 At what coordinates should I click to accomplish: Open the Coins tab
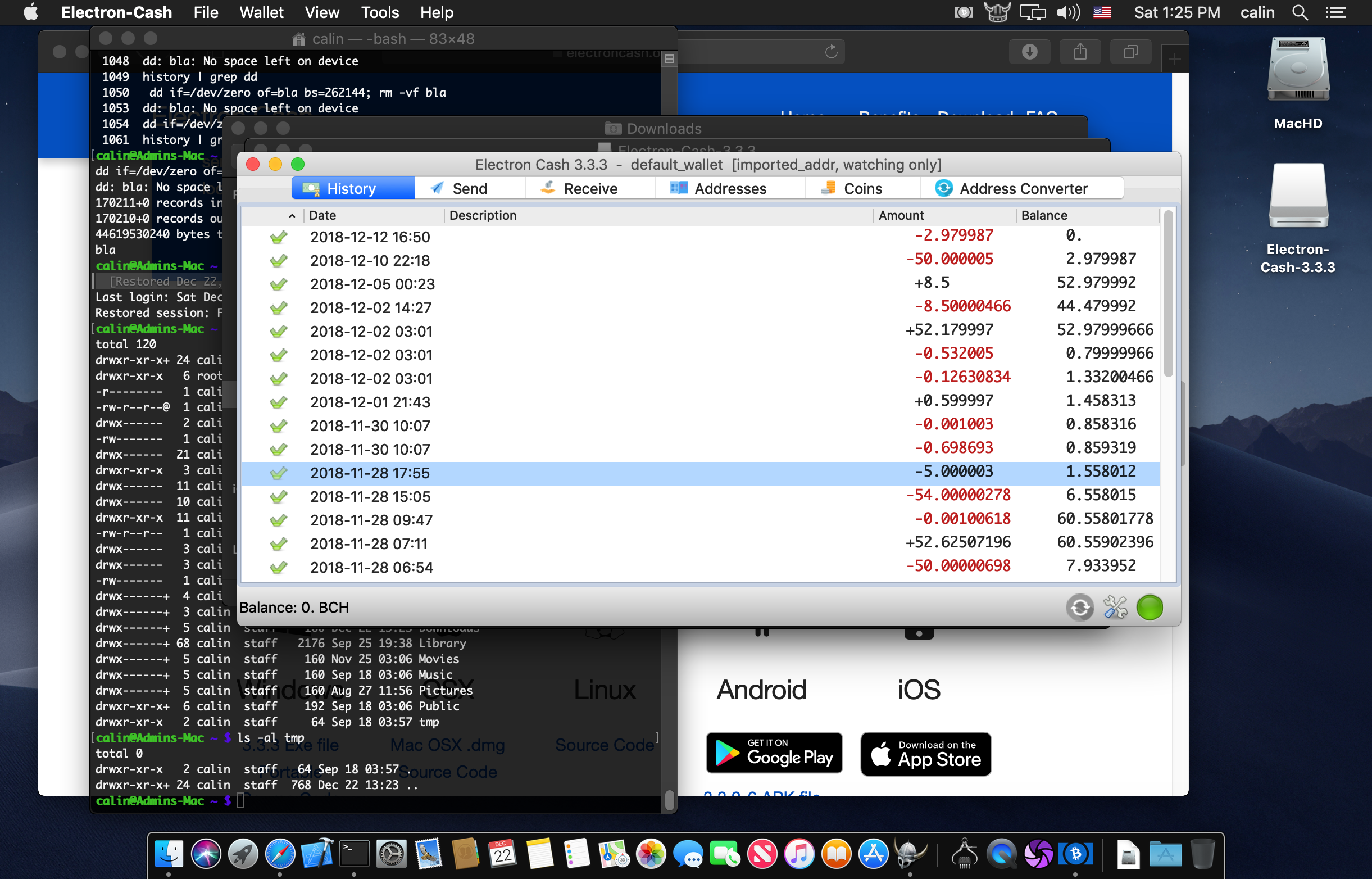click(x=862, y=188)
